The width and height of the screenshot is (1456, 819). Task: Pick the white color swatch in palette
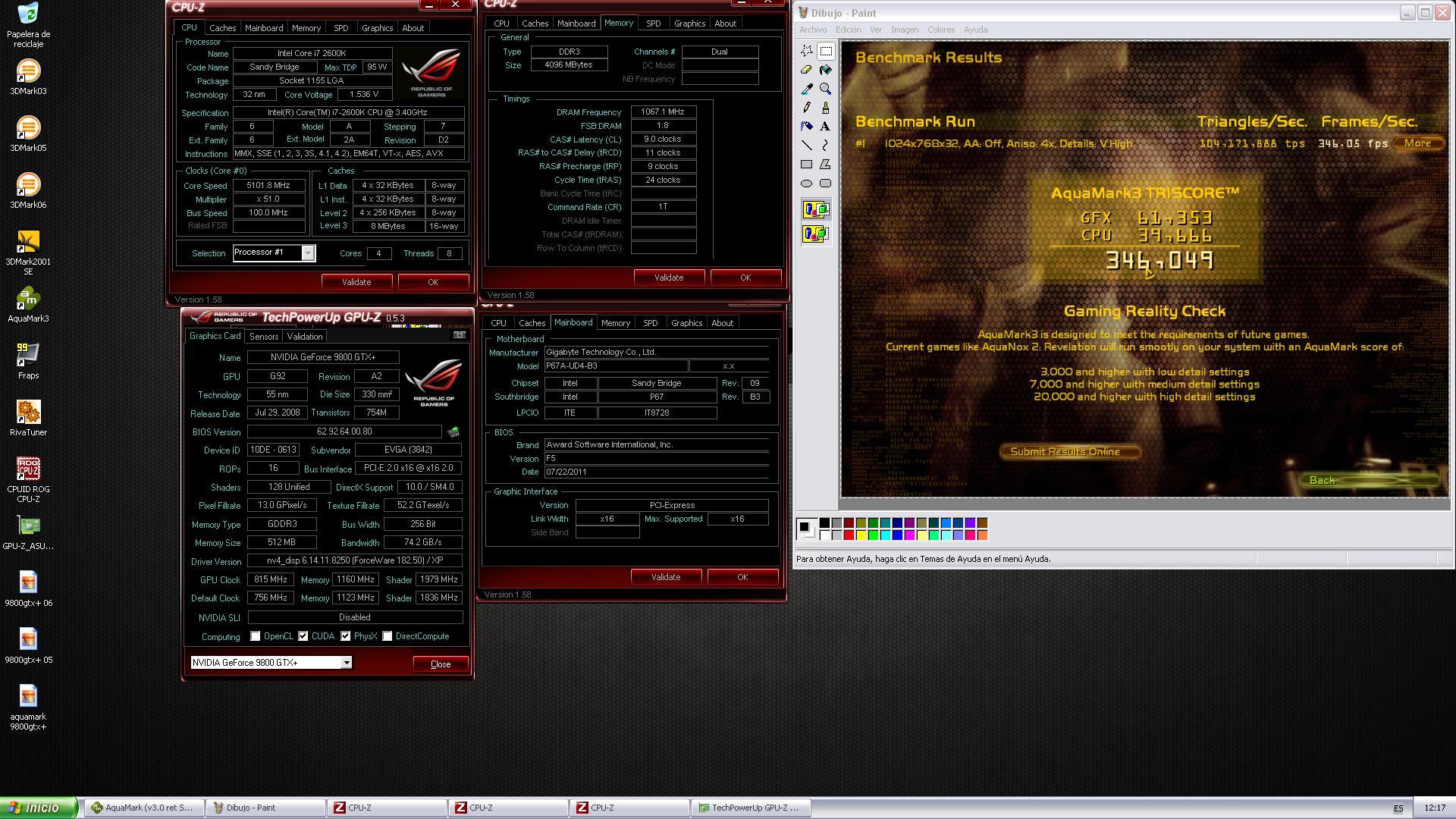[825, 535]
